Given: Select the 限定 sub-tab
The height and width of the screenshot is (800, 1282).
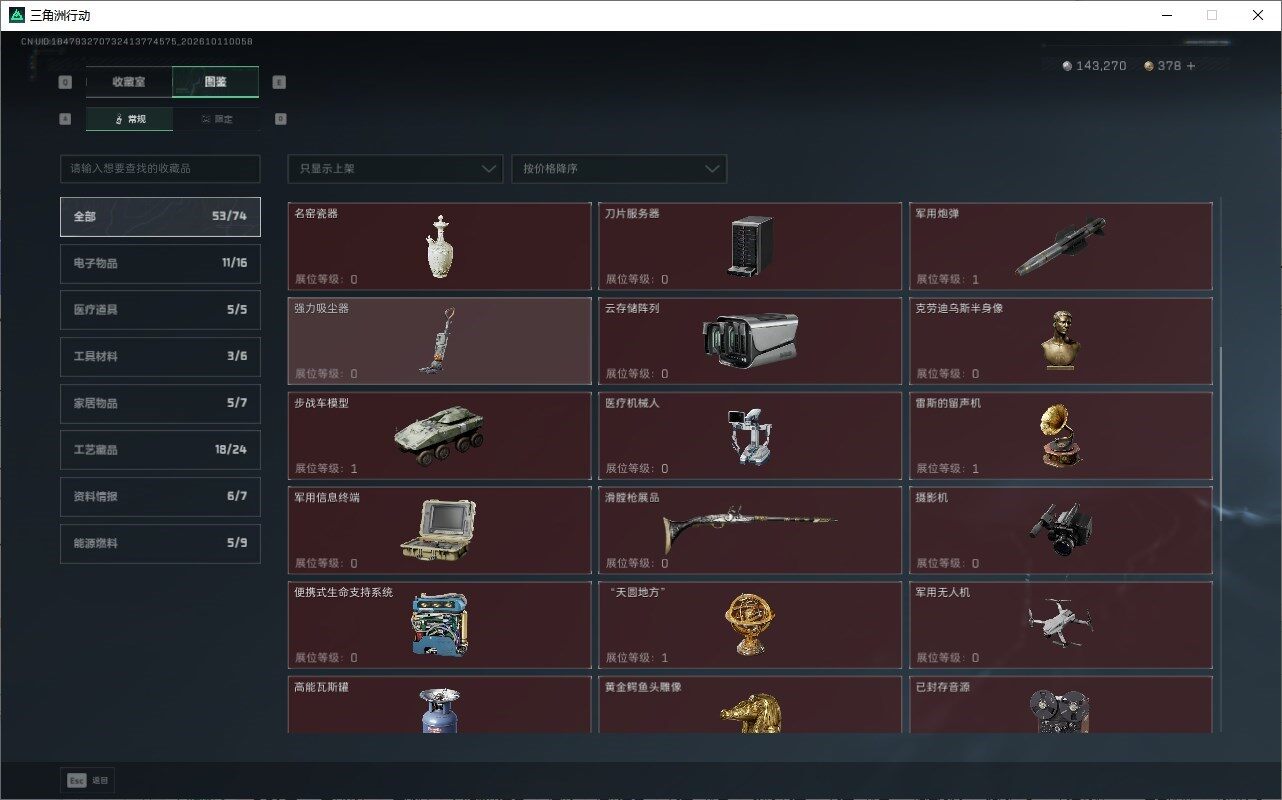Looking at the screenshot, I should point(216,119).
